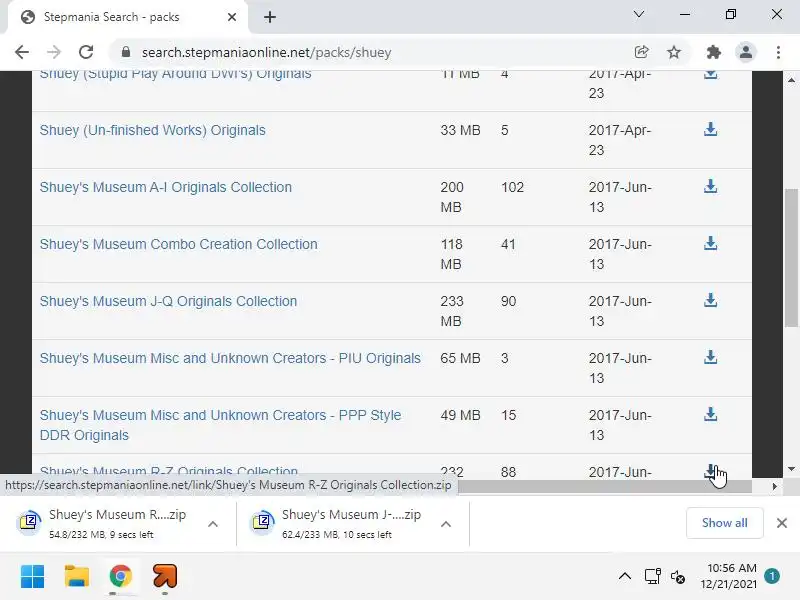The width and height of the screenshot is (800, 600).
Task: Close the downloads bar
Action: pos(782,523)
